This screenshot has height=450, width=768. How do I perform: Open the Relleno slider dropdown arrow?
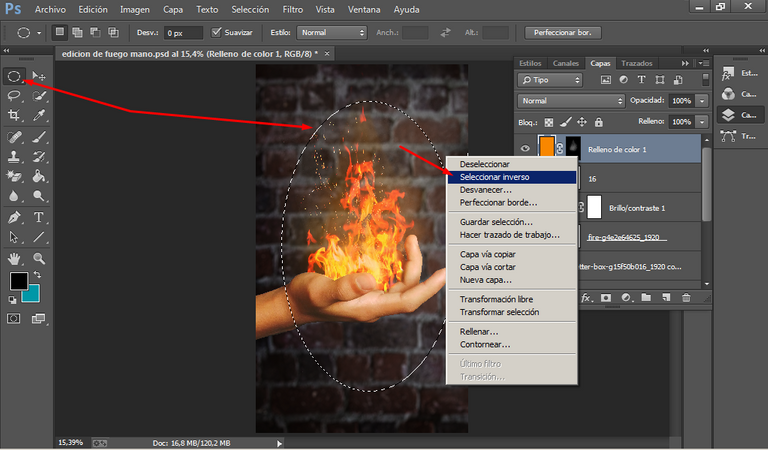702,121
